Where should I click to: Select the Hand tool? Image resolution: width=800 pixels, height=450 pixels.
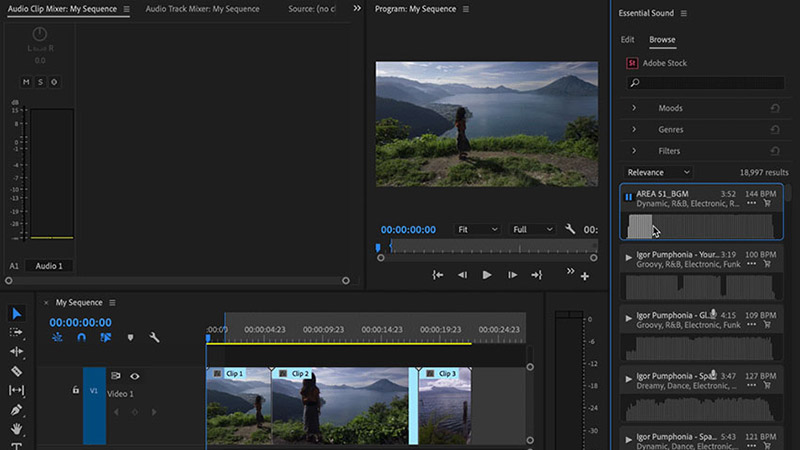click(16, 429)
